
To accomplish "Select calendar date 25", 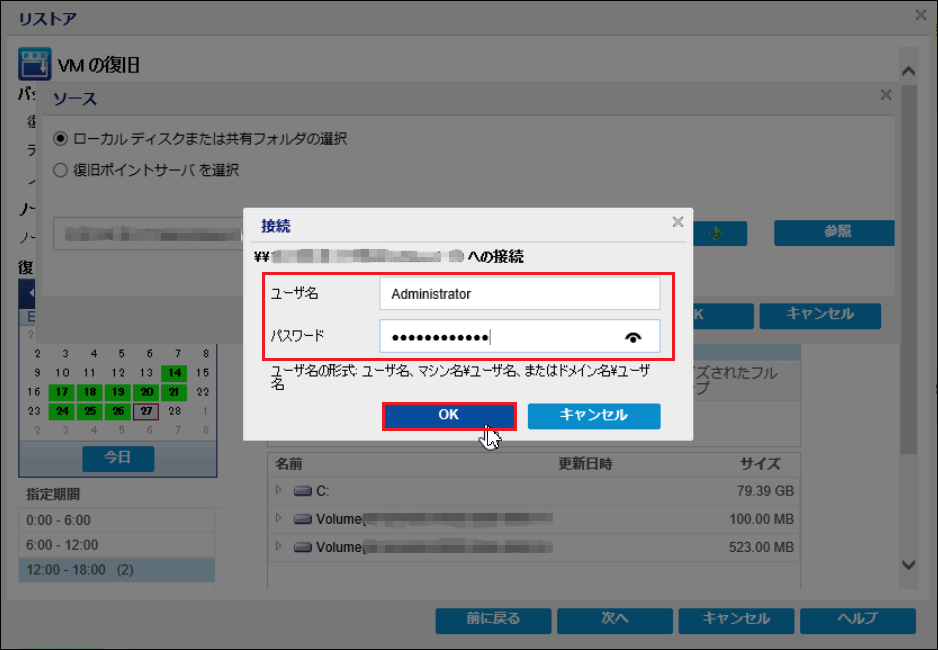I will tap(90, 411).
